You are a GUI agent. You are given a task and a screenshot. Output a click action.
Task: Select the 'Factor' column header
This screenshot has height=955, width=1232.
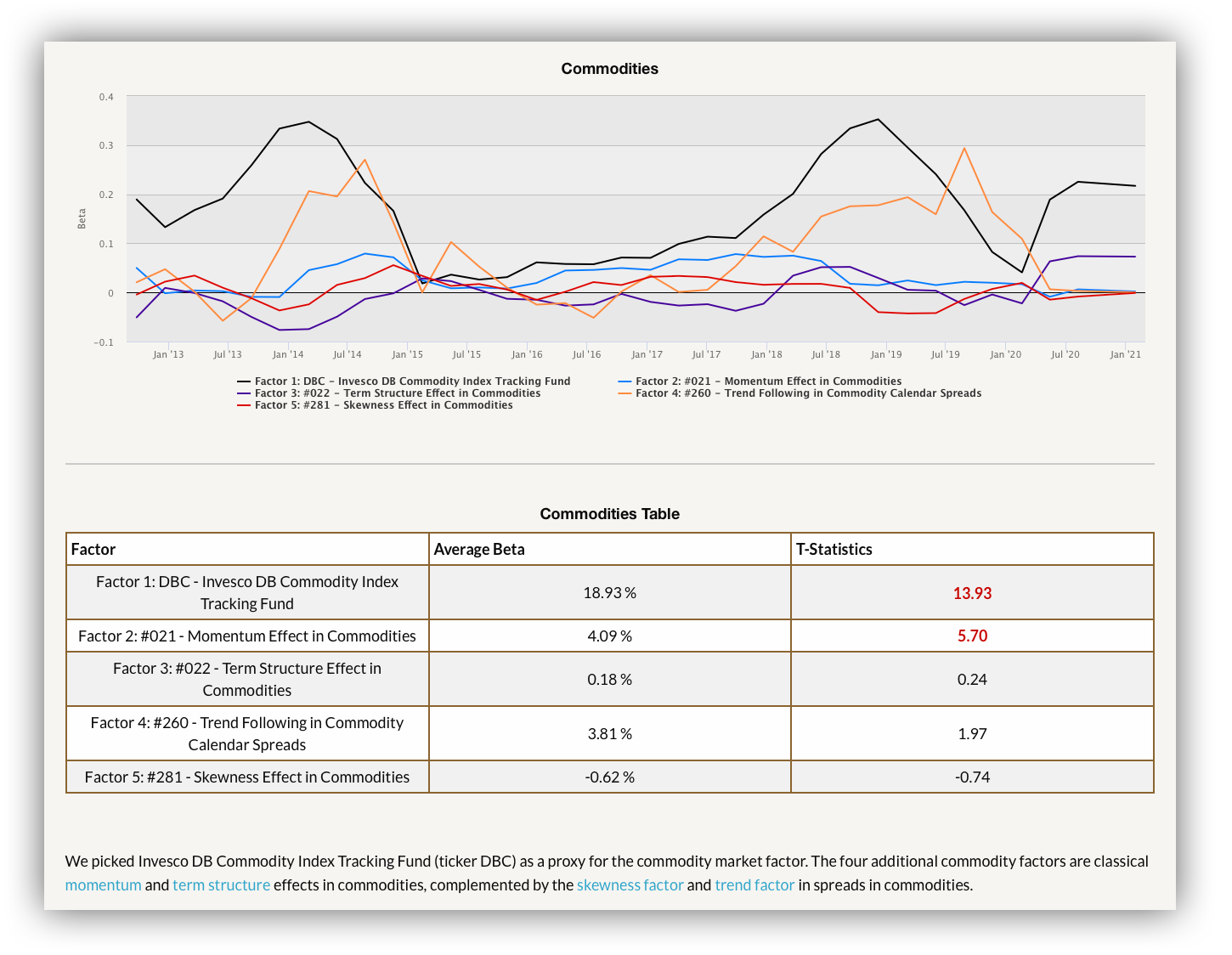247,549
